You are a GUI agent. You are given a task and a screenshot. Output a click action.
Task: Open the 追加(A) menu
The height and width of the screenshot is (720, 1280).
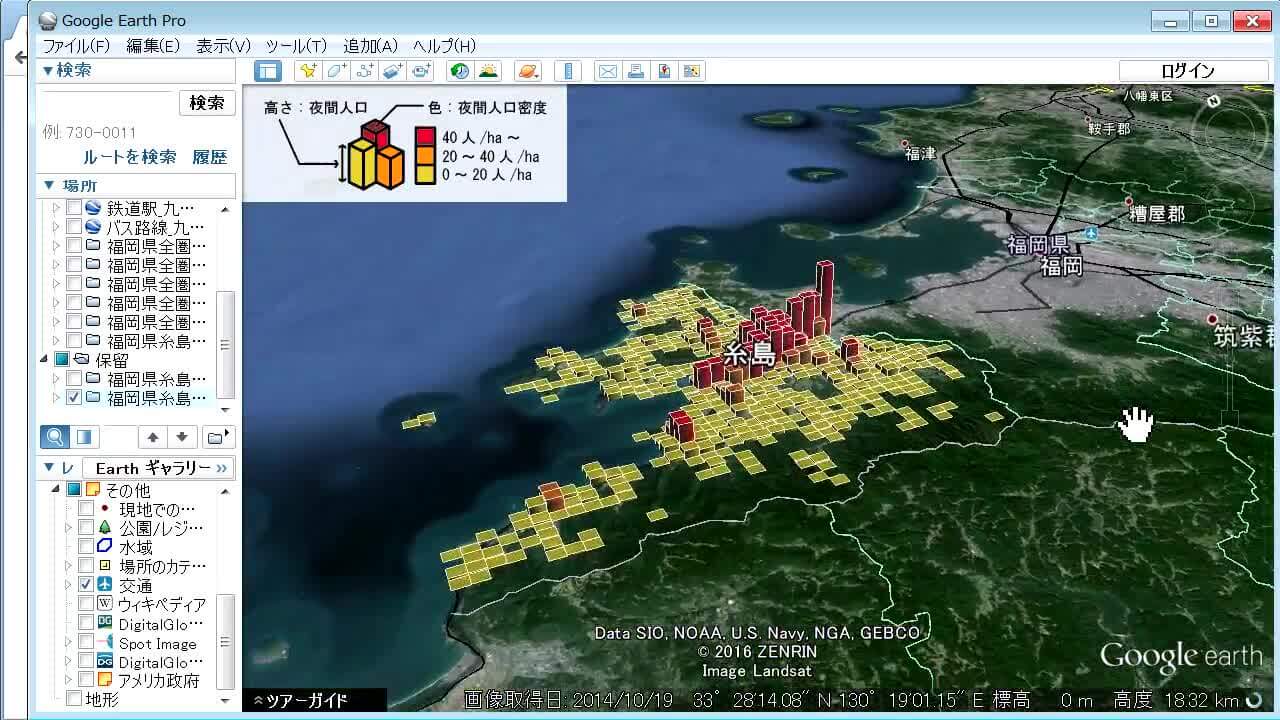370,46
